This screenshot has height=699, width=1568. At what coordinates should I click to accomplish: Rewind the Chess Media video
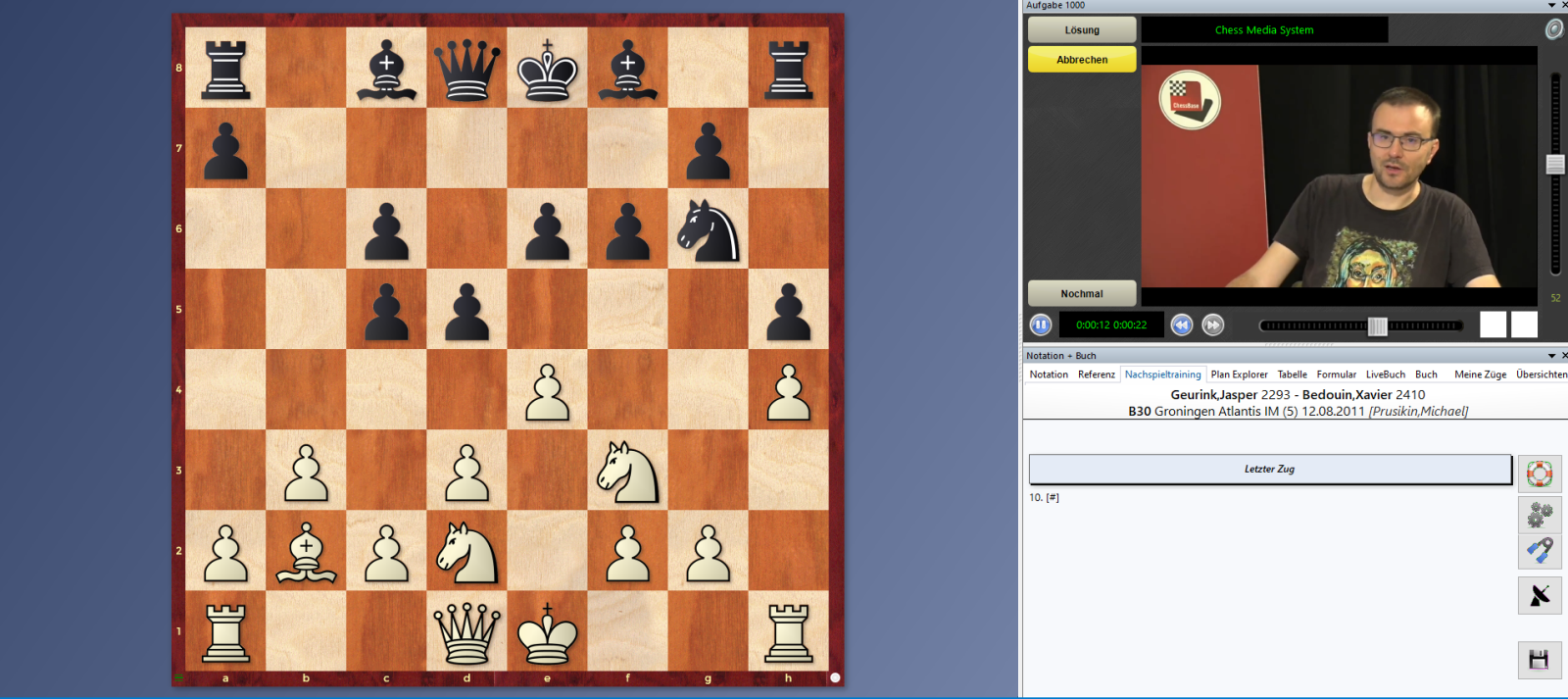point(1182,325)
